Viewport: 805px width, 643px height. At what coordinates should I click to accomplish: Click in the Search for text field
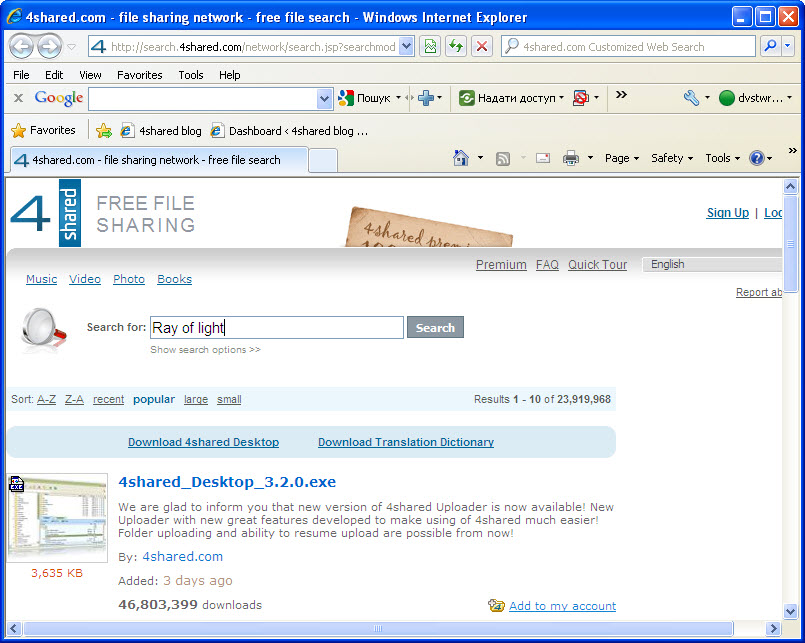click(277, 328)
